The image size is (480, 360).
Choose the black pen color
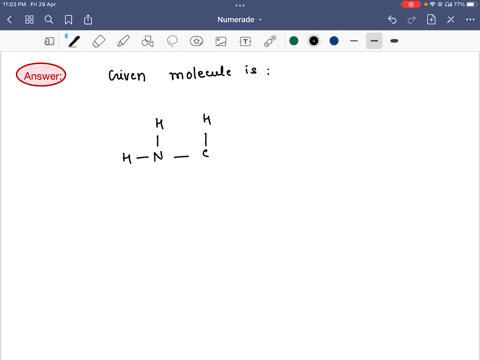(x=314, y=41)
